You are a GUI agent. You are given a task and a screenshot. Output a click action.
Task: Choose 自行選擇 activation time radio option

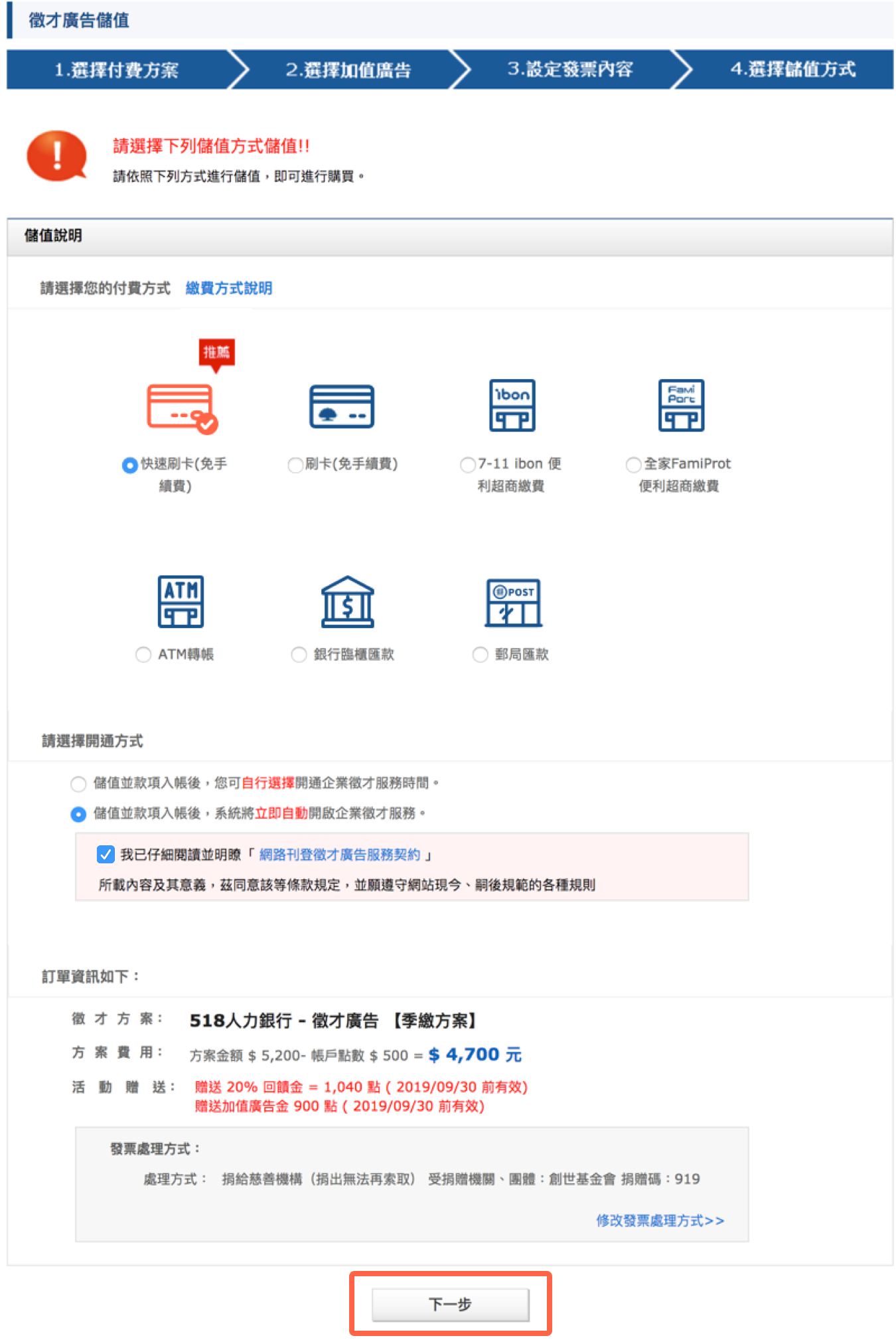pyautogui.click(x=78, y=784)
